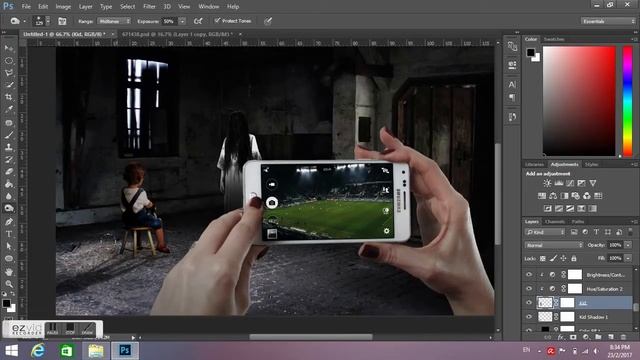Pick a color in the color field

click(579, 101)
